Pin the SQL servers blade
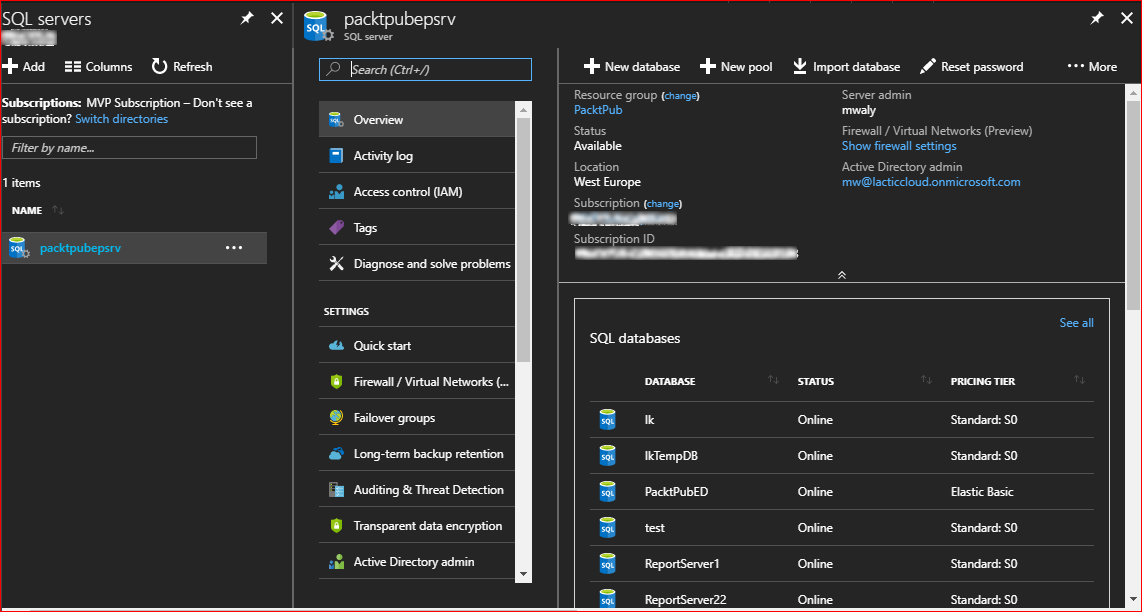Screen dimensions: 1142x612 click(248, 19)
